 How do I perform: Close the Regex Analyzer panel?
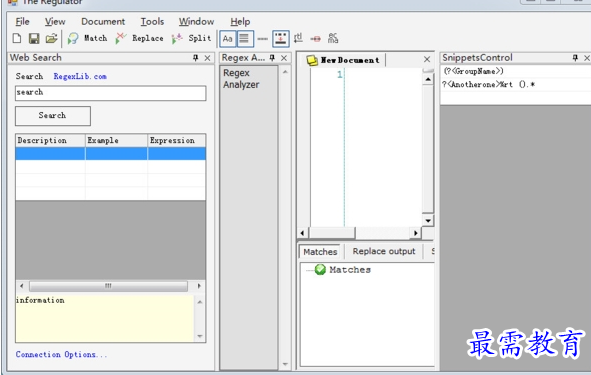[284, 58]
